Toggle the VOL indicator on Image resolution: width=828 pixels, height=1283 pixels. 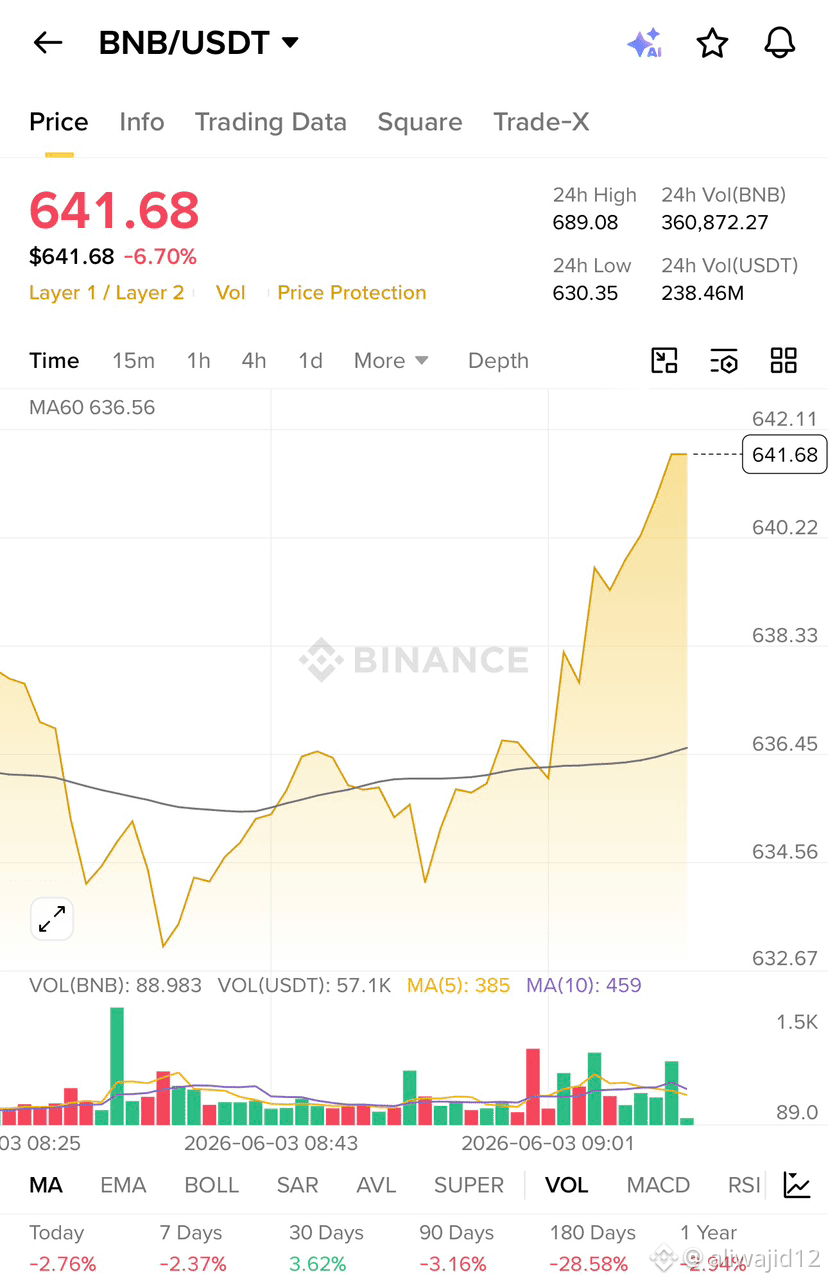[x=566, y=1185]
